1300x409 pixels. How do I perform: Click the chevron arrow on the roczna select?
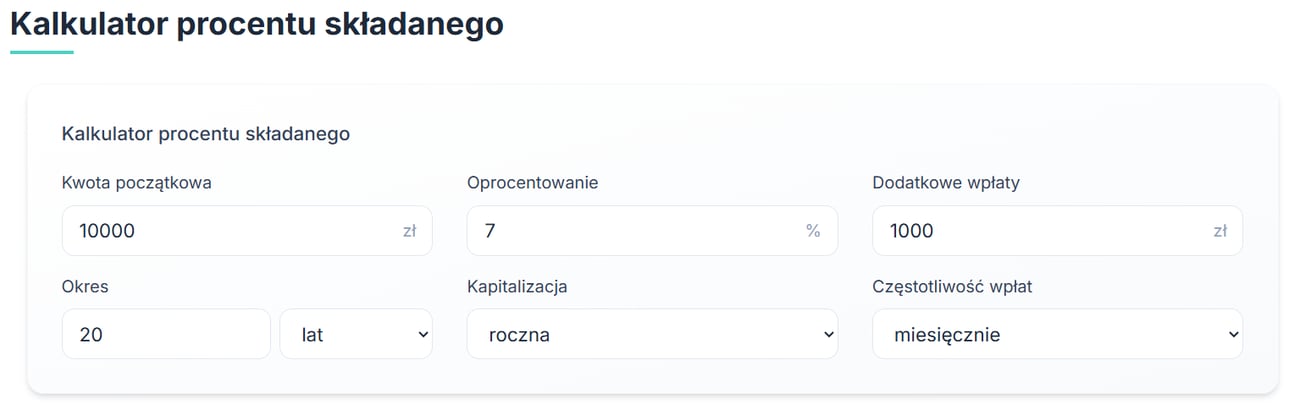(828, 334)
